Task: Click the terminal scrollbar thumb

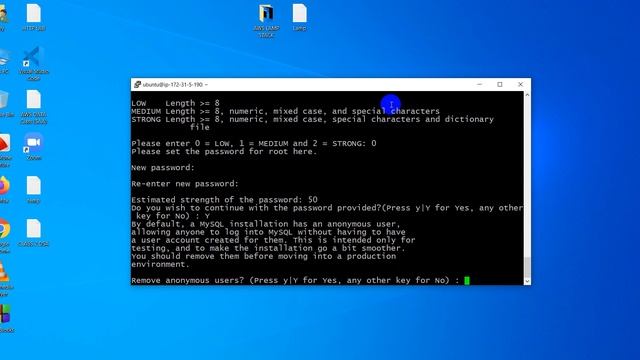Action: pyautogui.click(x=527, y=267)
